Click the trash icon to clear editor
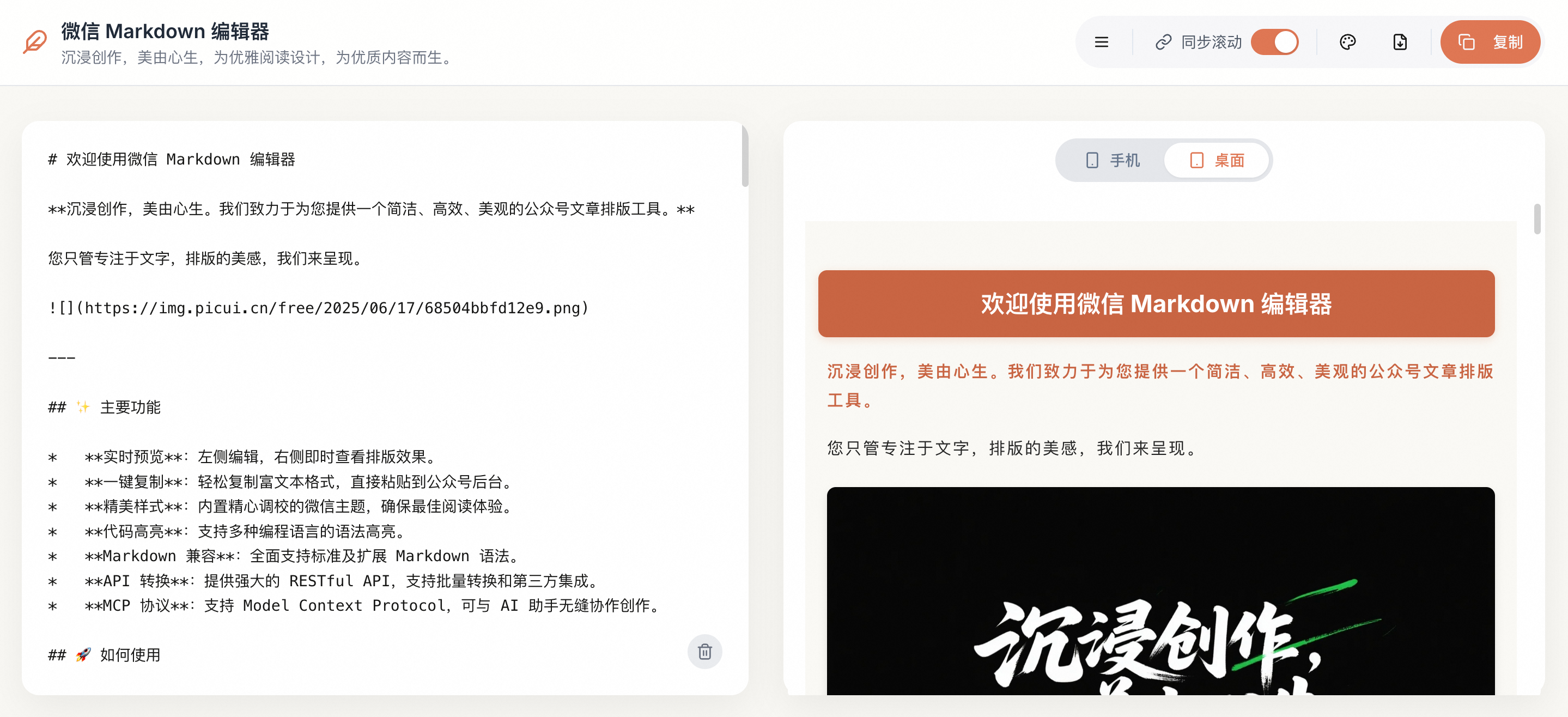Screen dimensions: 1568x717 704,651
